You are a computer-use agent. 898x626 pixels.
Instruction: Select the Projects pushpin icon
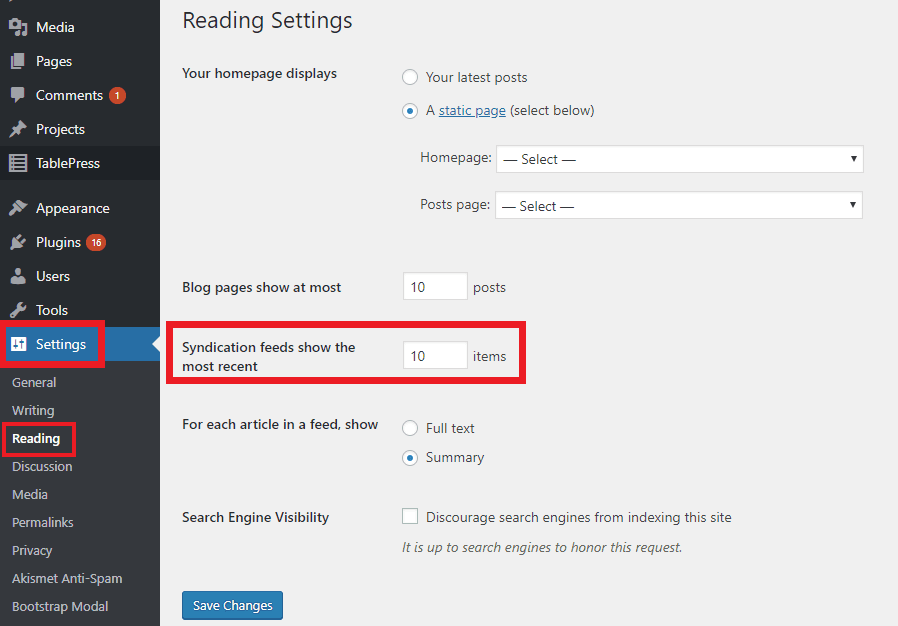(x=18, y=129)
